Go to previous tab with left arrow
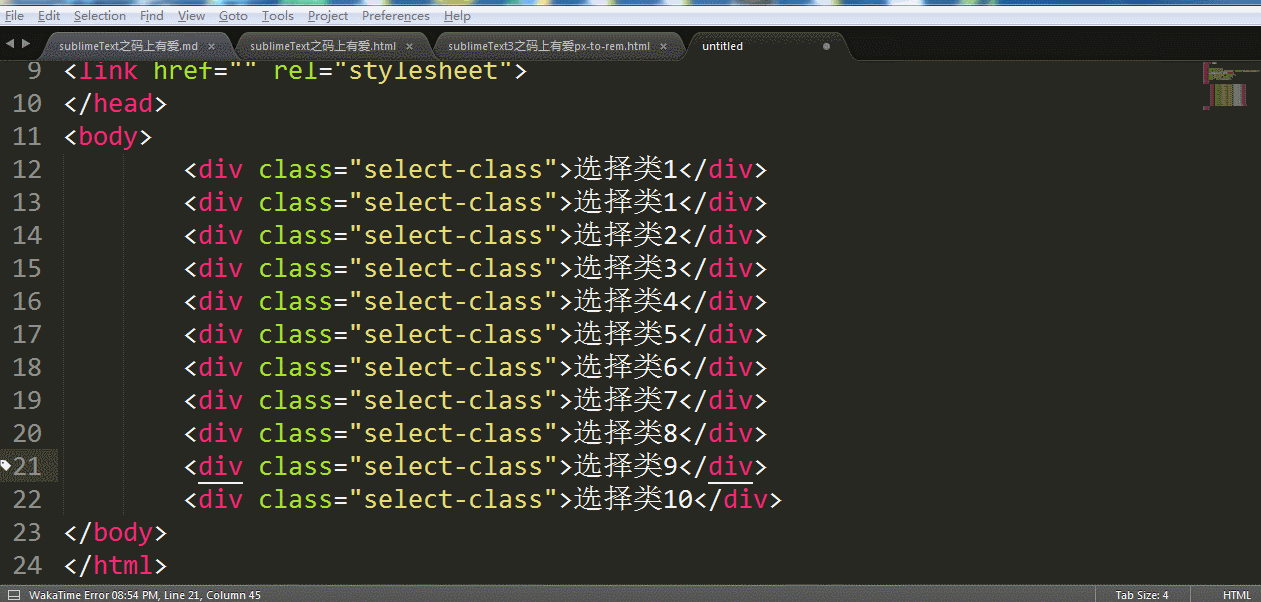This screenshot has width=1261, height=602. click(10, 44)
